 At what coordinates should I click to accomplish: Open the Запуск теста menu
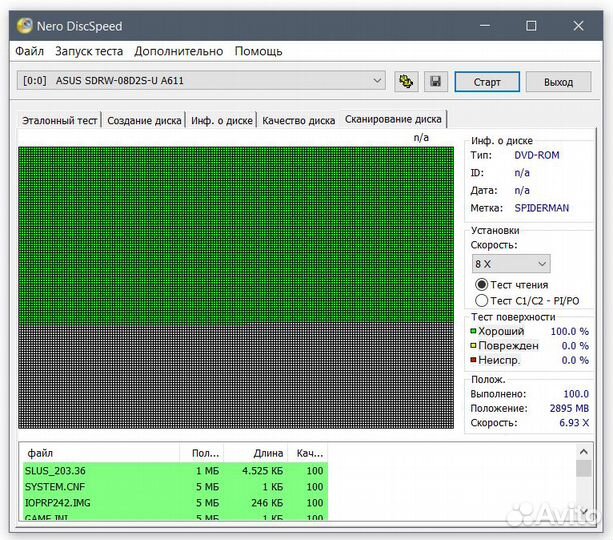[x=89, y=51]
